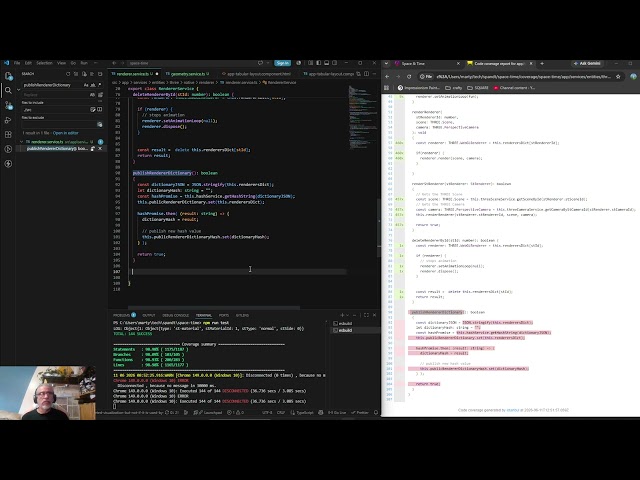Open the TERMINAL panel tab
Screen dimensions: 640x480
pos(204,316)
